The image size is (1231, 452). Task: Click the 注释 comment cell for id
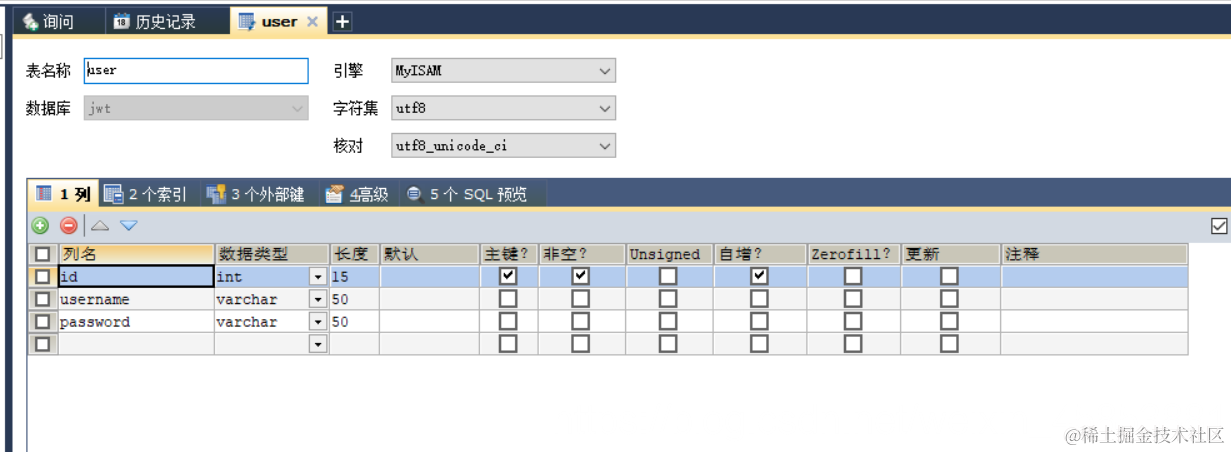coord(1094,277)
